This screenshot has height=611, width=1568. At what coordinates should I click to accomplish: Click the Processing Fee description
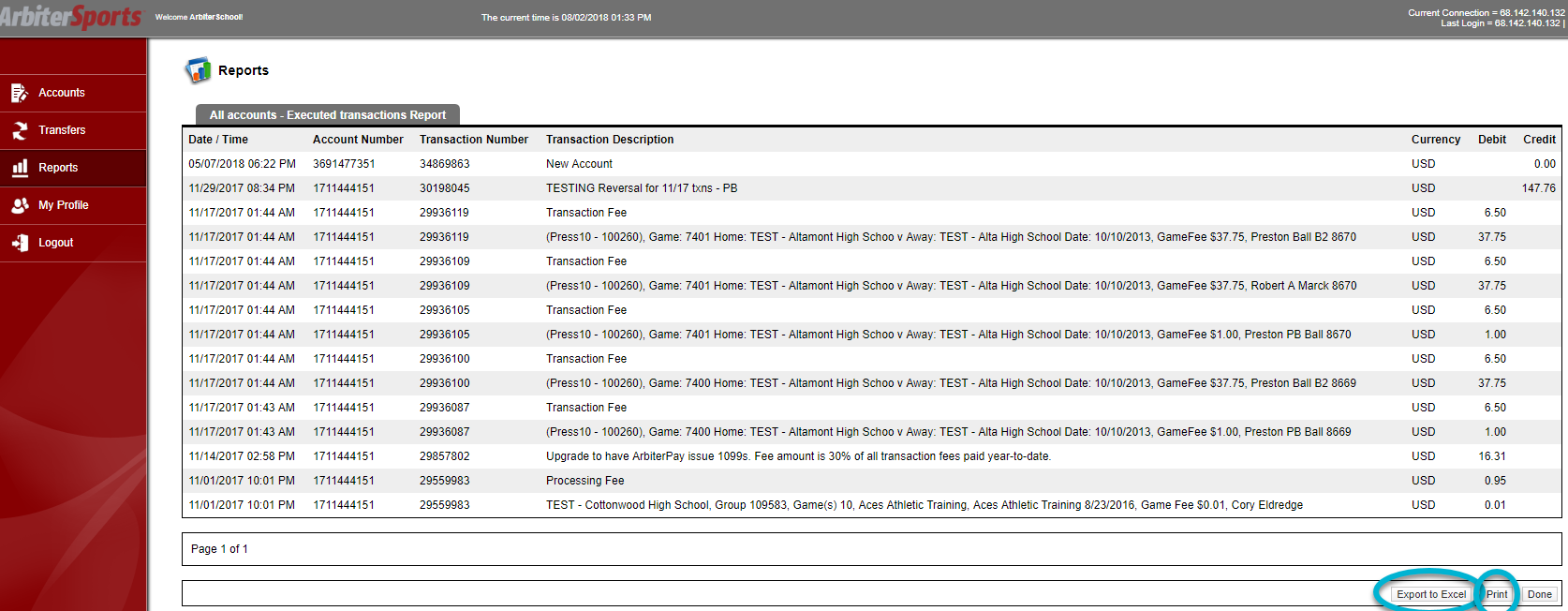click(584, 481)
